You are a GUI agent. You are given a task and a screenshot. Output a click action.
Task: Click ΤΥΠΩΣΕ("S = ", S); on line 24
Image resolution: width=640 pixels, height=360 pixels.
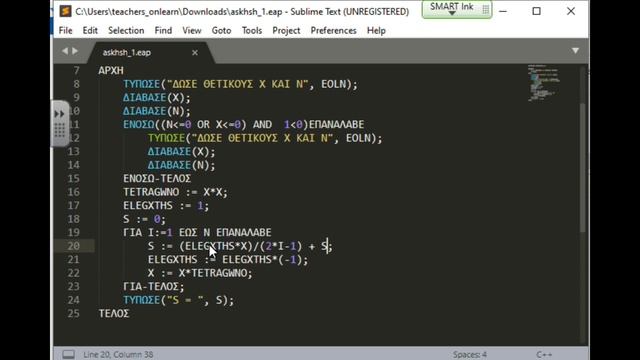[179, 300]
